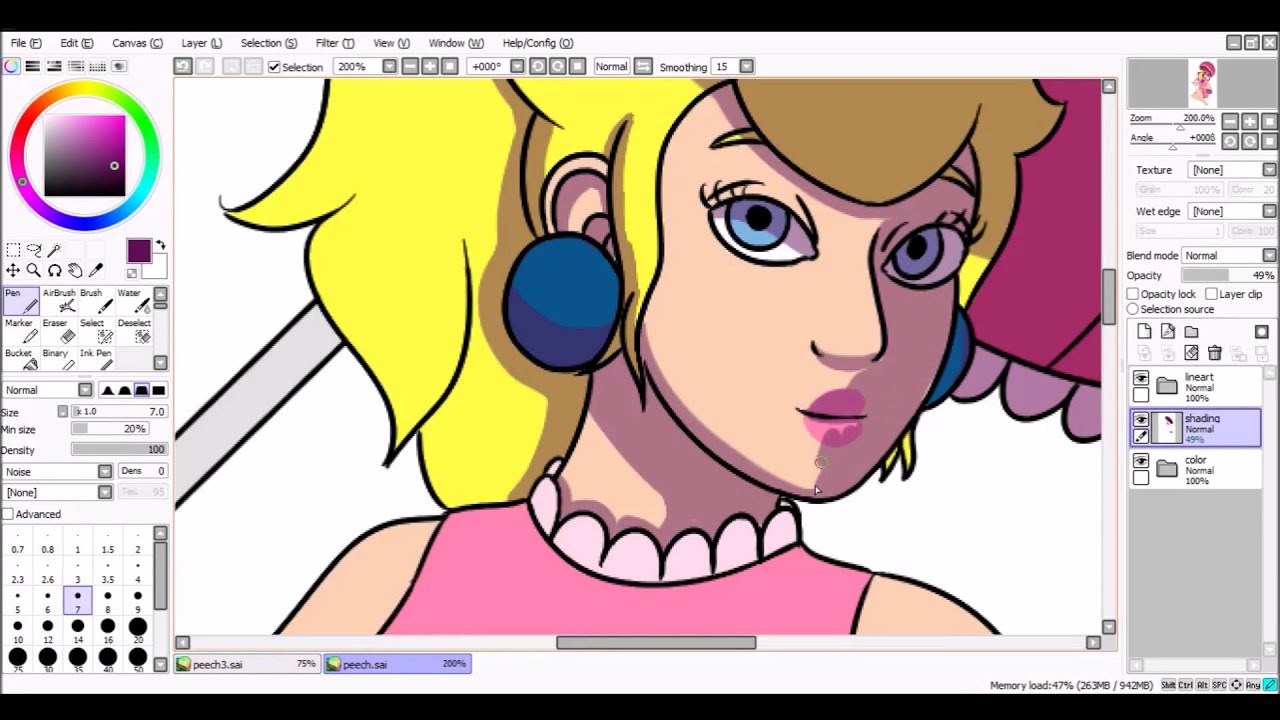Select the Marker tool
The image size is (1280, 720).
point(21,331)
